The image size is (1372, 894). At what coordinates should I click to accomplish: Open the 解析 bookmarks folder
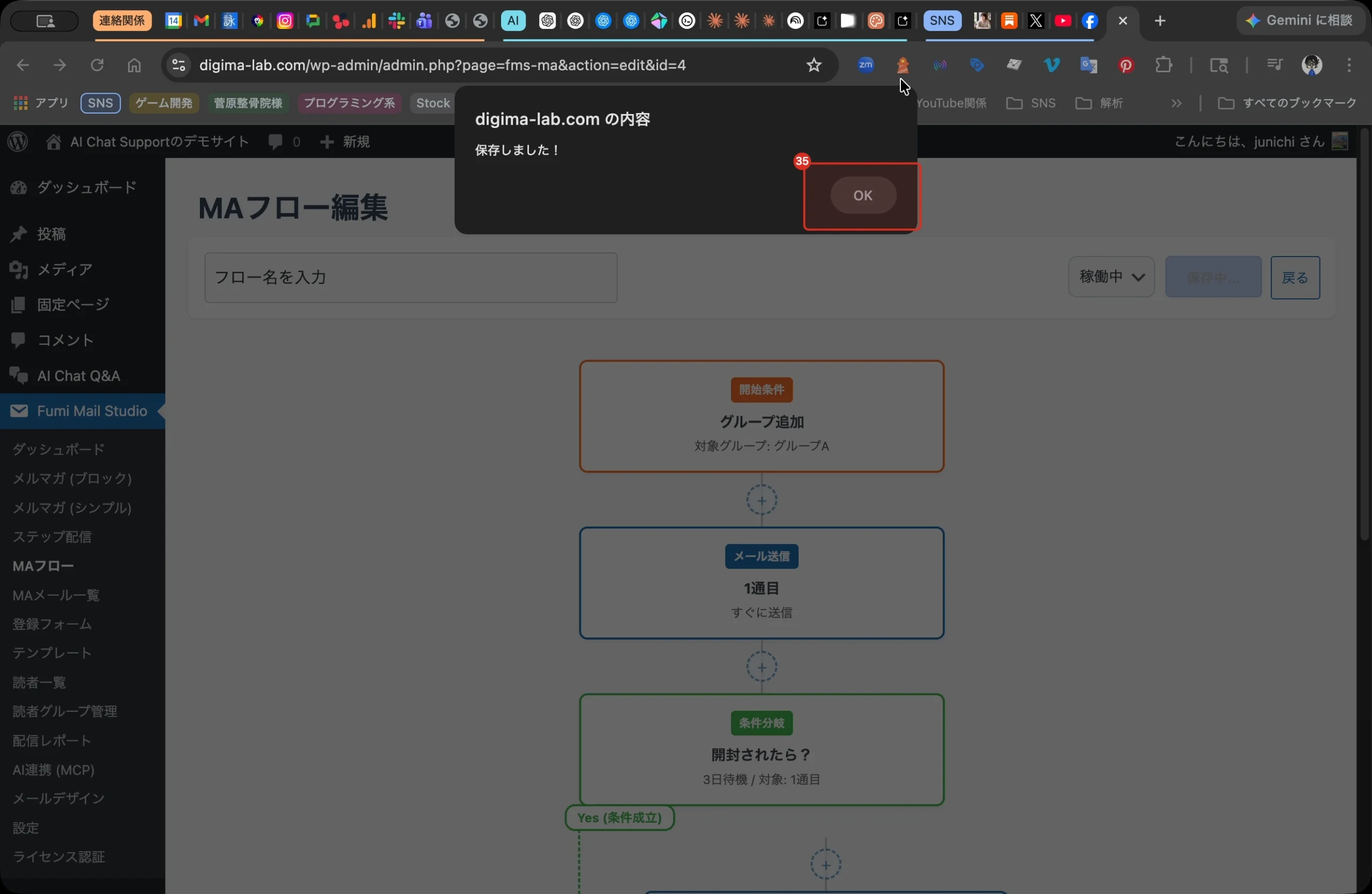tap(1099, 103)
